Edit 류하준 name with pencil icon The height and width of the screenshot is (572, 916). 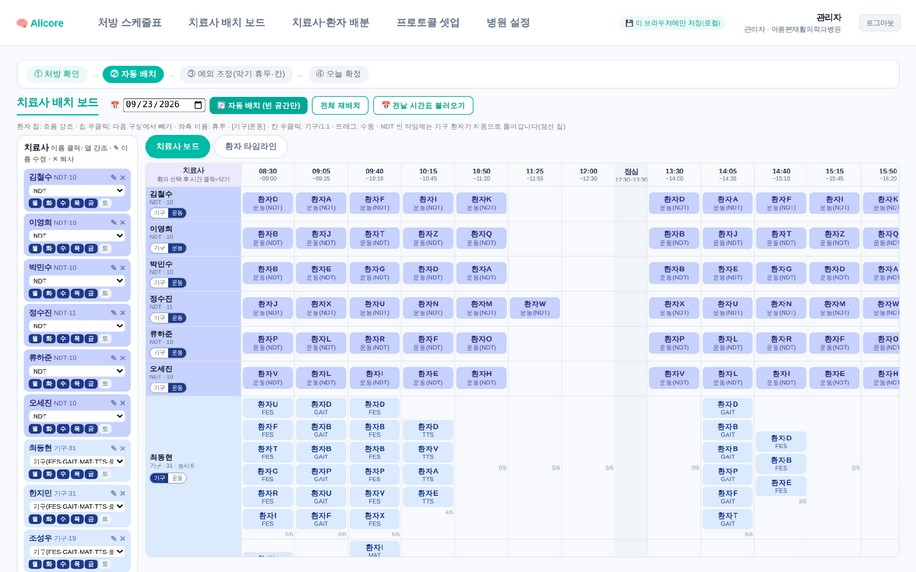(x=113, y=358)
